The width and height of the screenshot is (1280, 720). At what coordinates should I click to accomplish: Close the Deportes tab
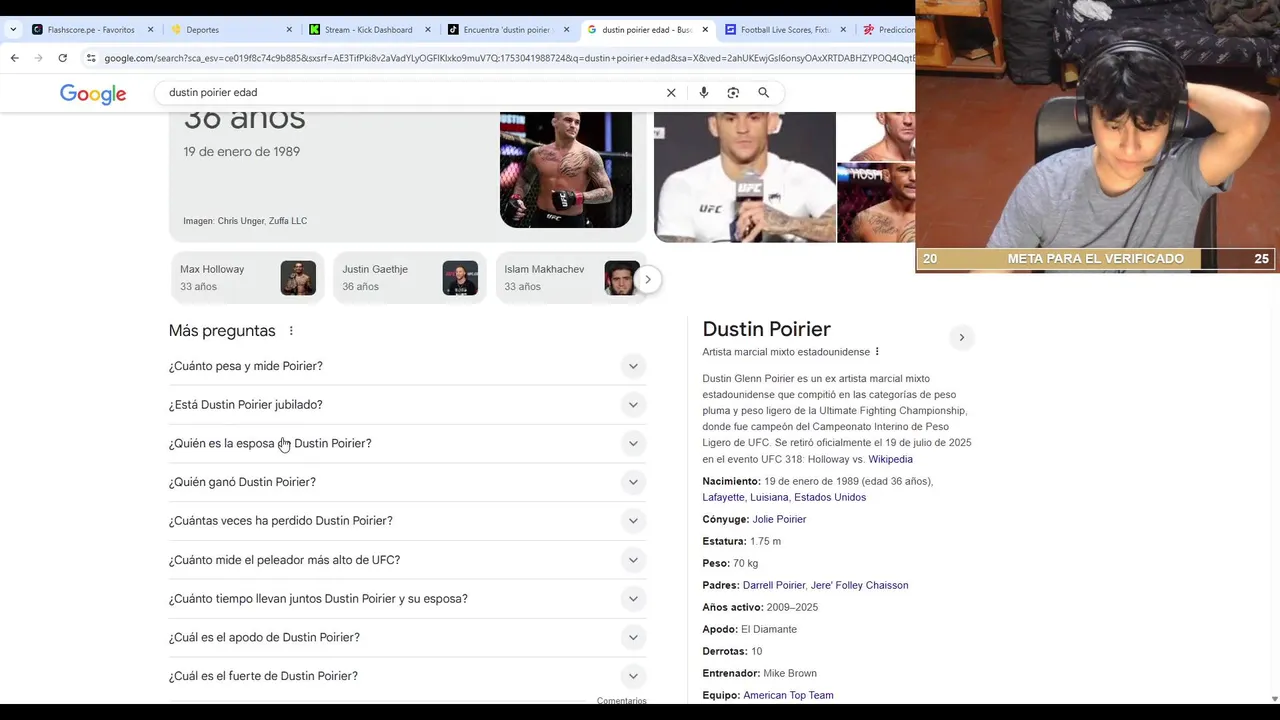point(290,30)
